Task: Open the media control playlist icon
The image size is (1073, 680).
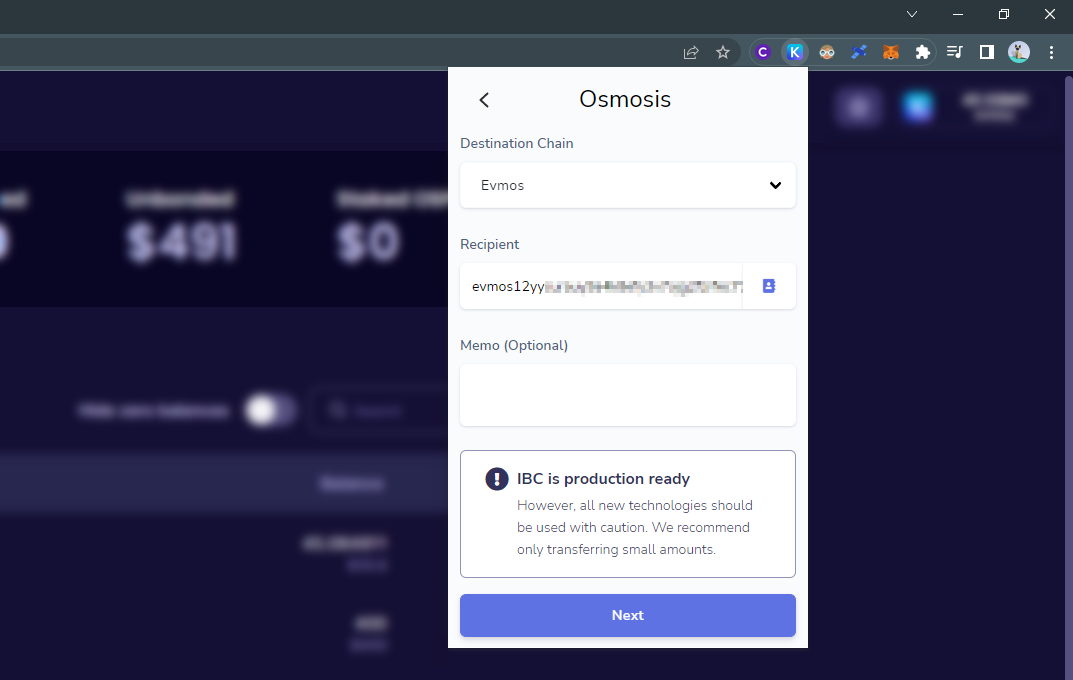Action: [x=955, y=52]
